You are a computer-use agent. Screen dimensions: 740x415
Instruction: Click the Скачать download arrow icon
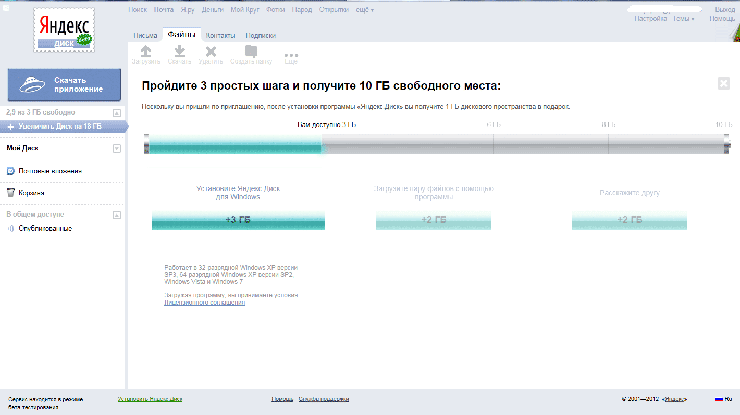click(179, 51)
